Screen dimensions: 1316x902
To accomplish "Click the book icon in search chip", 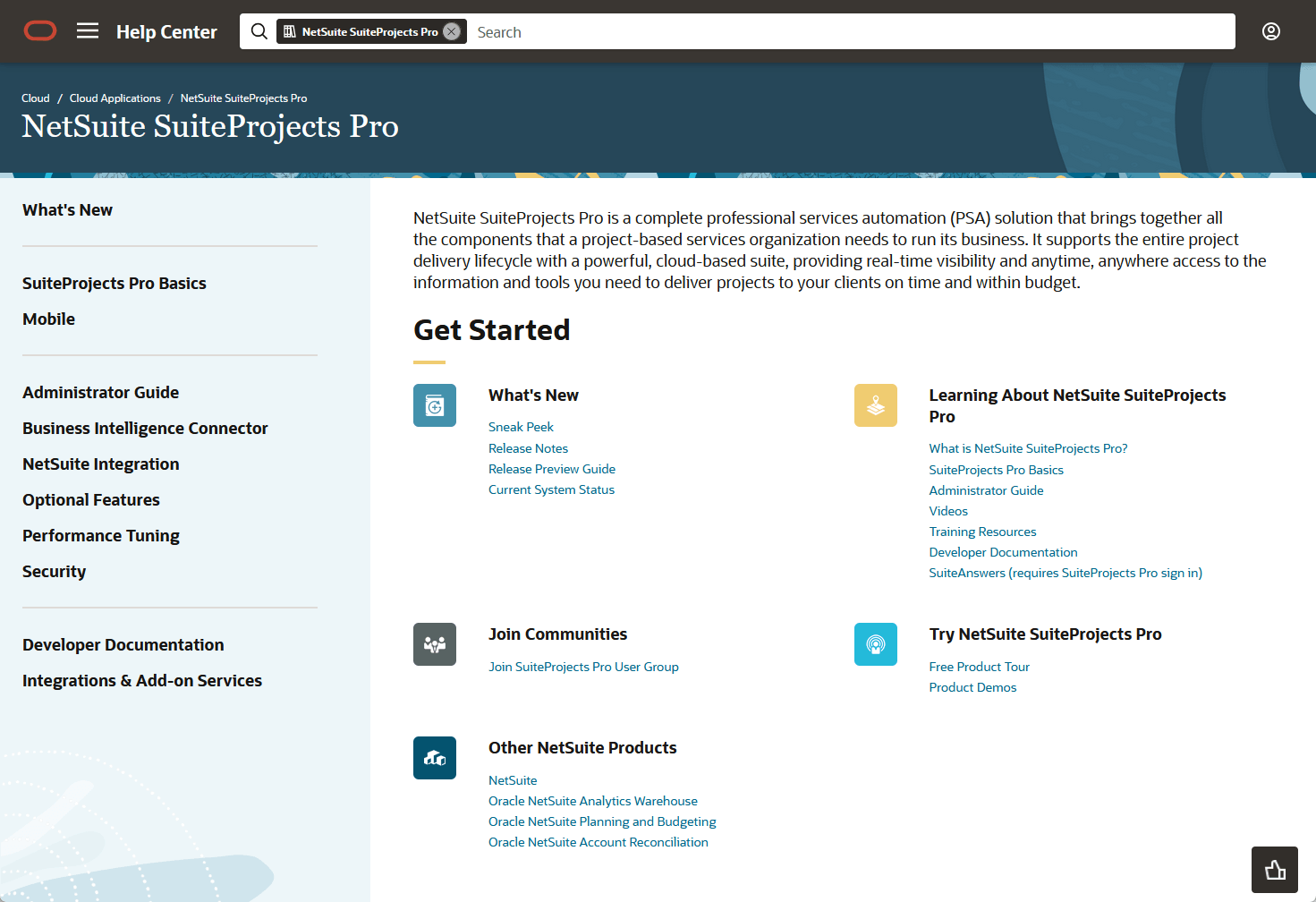I will (290, 31).
